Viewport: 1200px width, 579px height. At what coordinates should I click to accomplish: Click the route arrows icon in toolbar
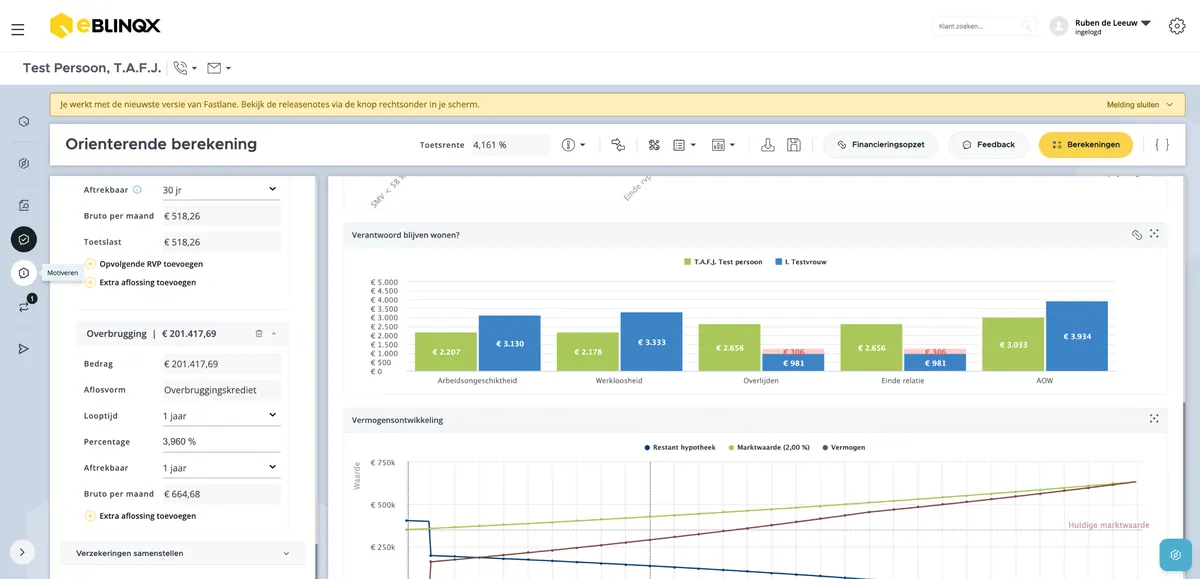[618, 145]
